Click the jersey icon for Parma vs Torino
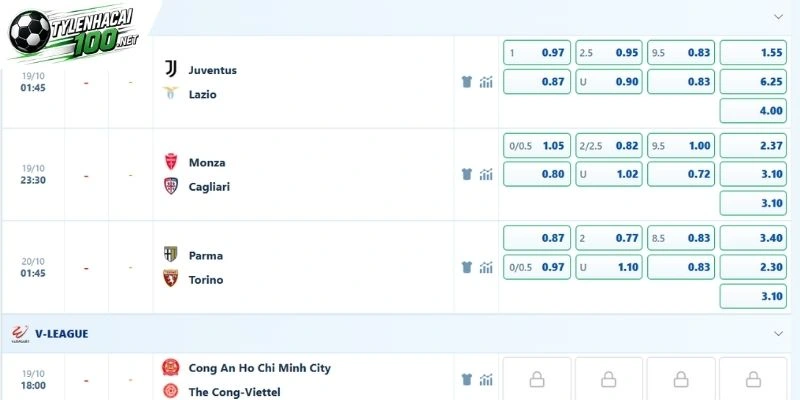This screenshot has height=400, width=800. click(x=466, y=267)
